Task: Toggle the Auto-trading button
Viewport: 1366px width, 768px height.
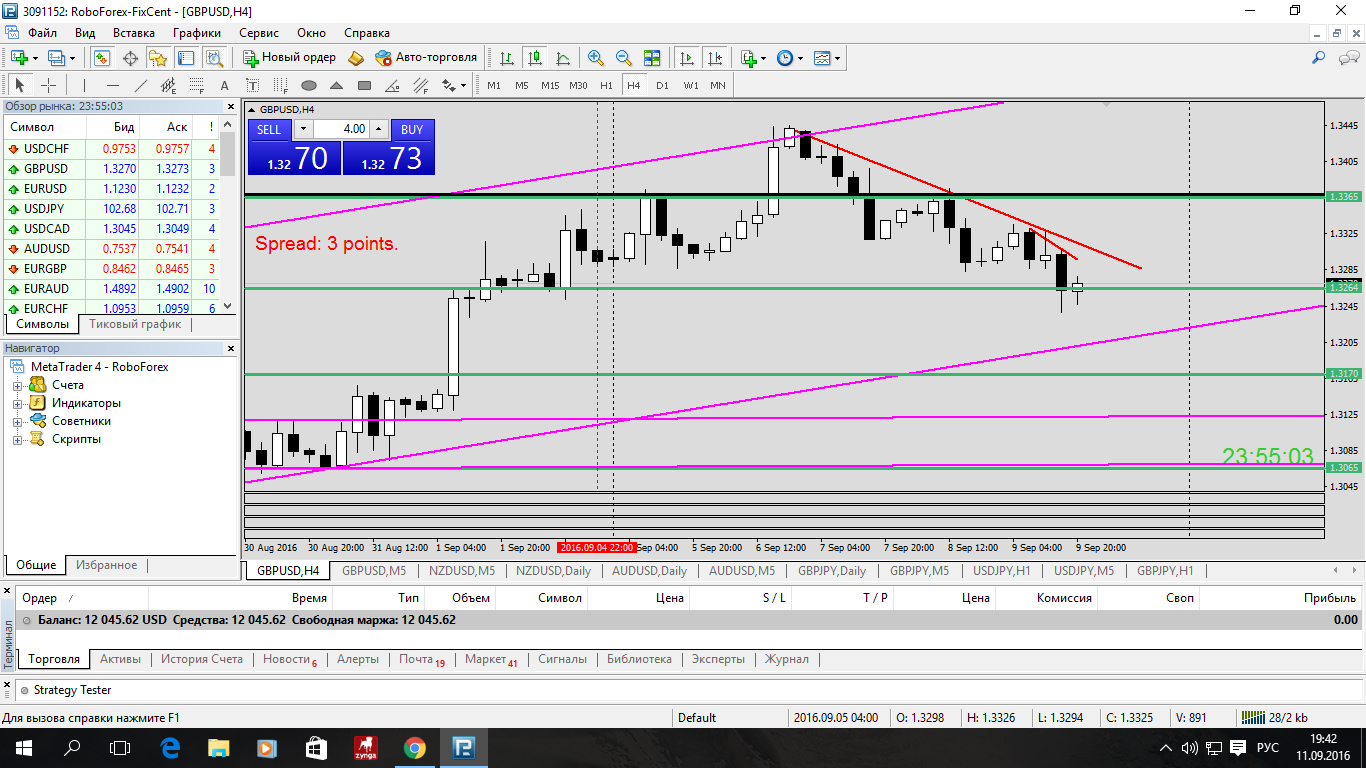Action: pos(427,58)
